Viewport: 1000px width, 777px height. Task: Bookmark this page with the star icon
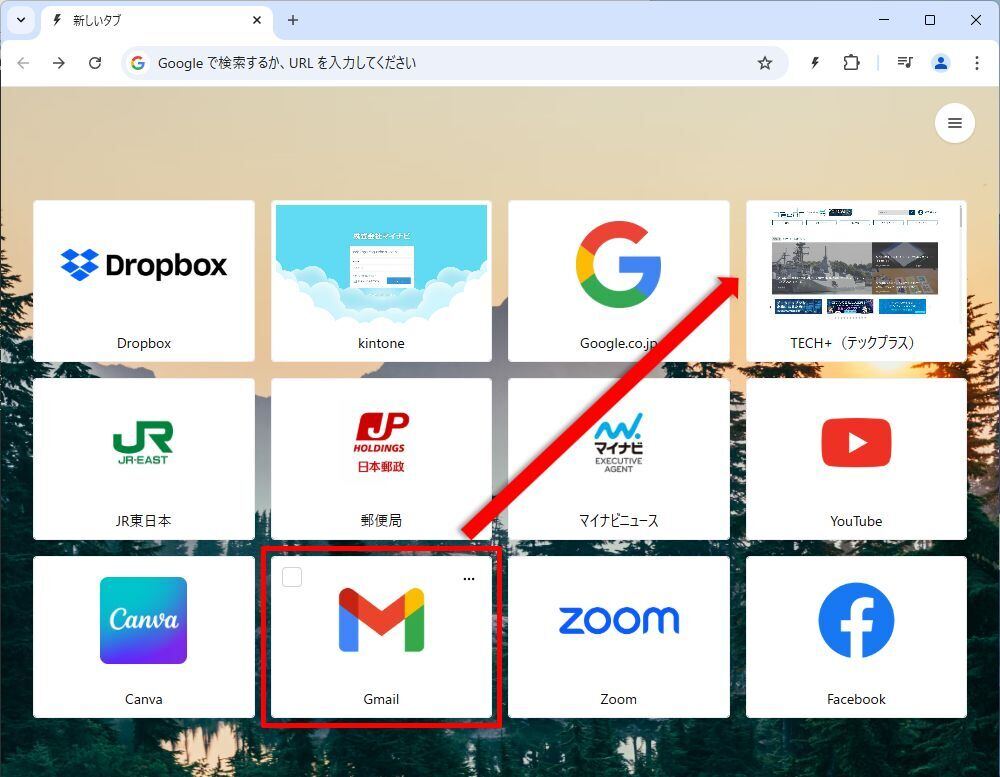765,63
